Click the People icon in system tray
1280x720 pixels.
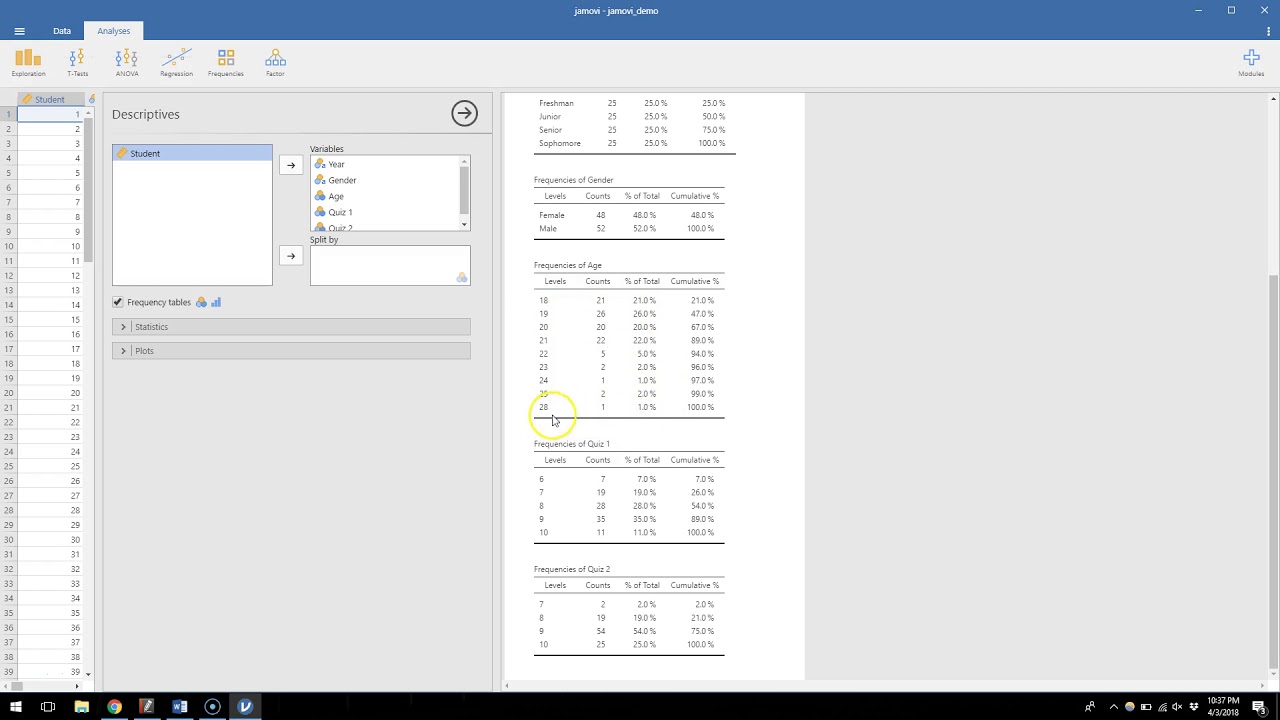[x=1090, y=707]
